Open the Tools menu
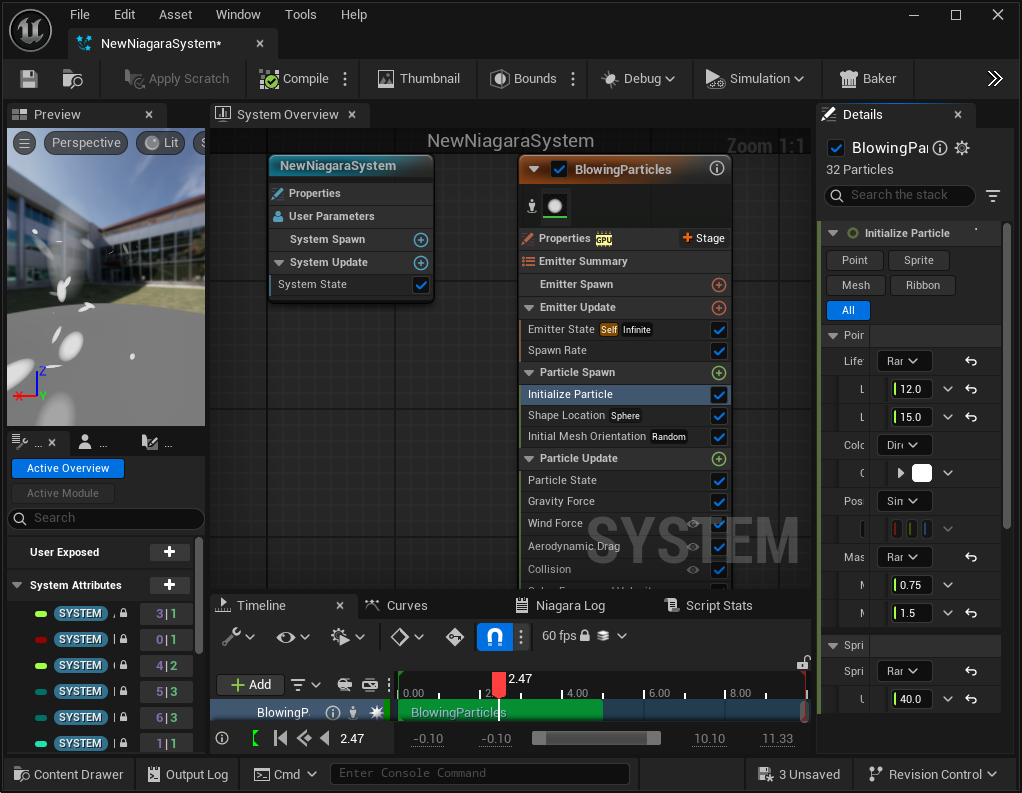Screen dimensions: 1022x793 (300, 14)
